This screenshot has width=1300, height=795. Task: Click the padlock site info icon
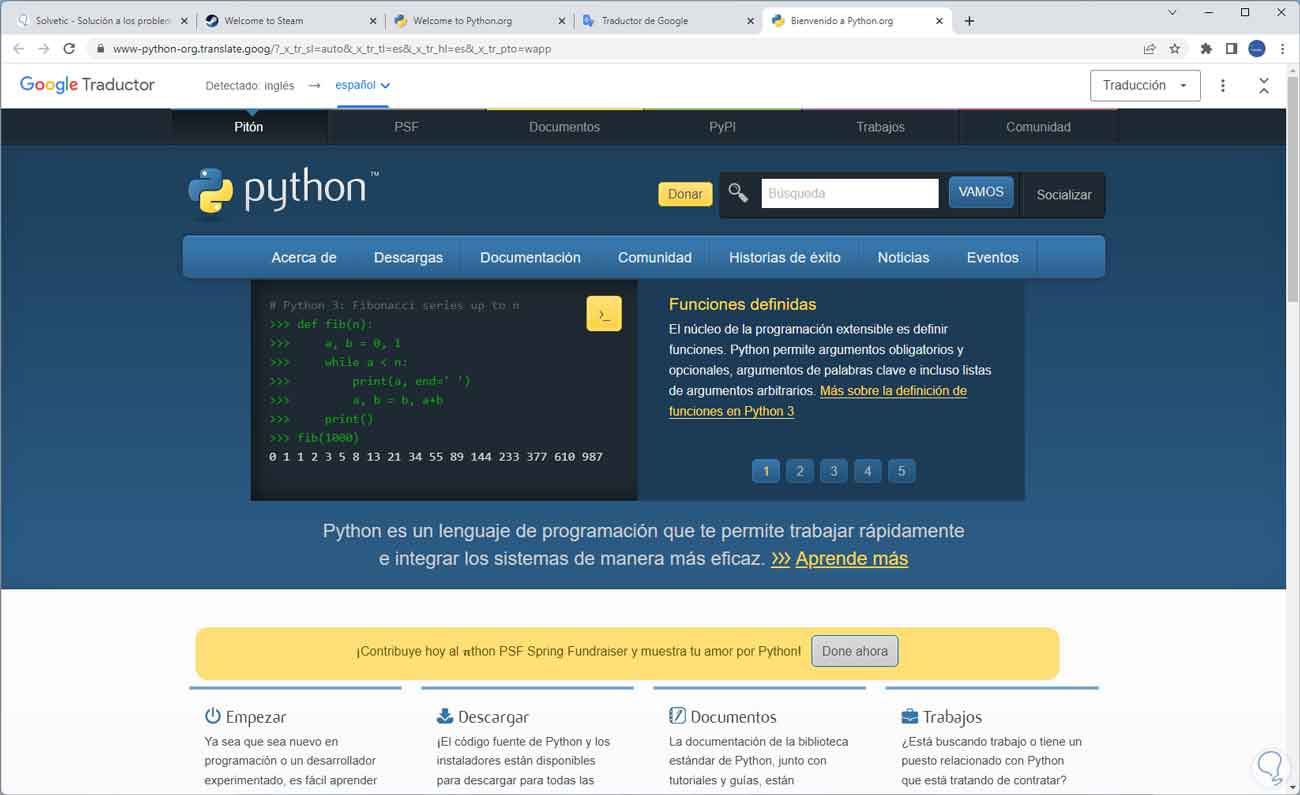[x=100, y=48]
